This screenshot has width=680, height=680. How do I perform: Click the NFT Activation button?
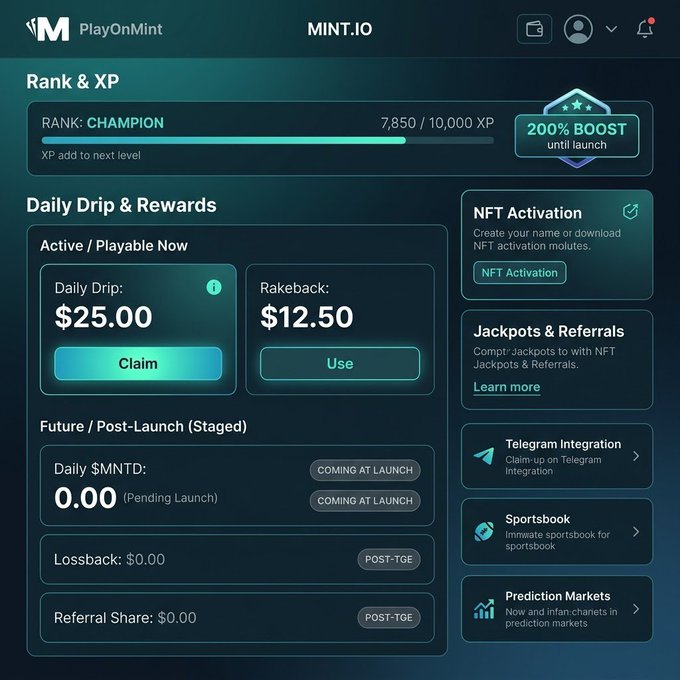coord(520,273)
